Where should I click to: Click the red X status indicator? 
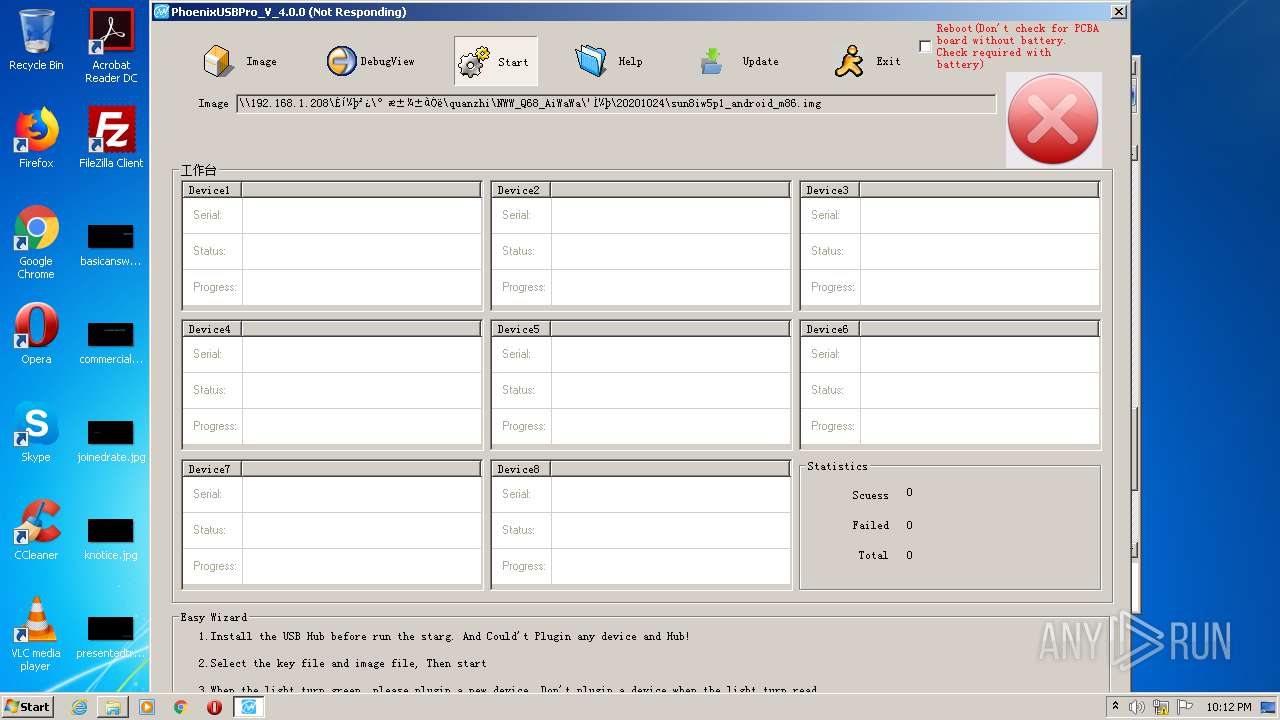(x=1053, y=119)
